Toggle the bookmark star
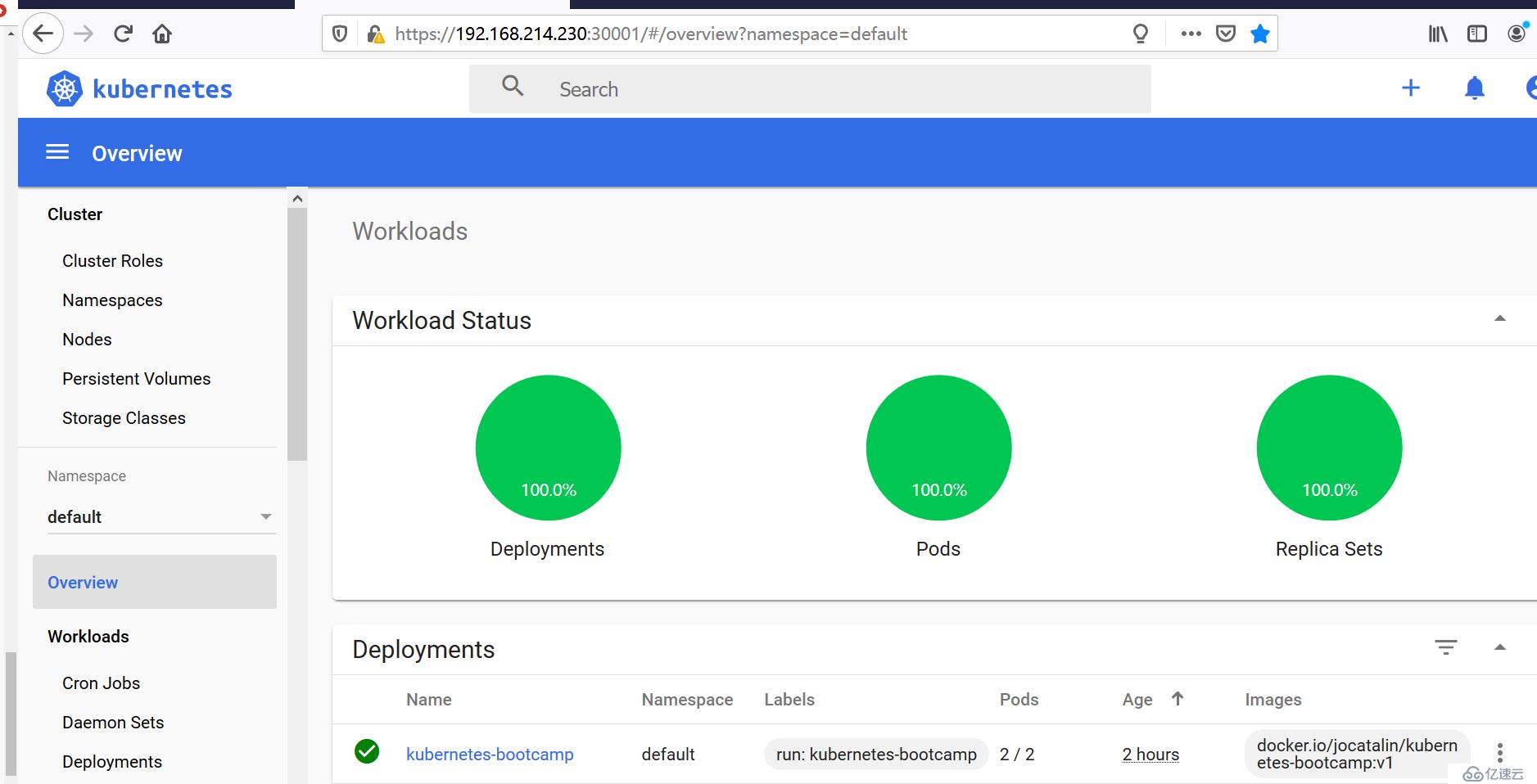The height and width of the screenshot is (784, 1537). tap(1259, 34)
